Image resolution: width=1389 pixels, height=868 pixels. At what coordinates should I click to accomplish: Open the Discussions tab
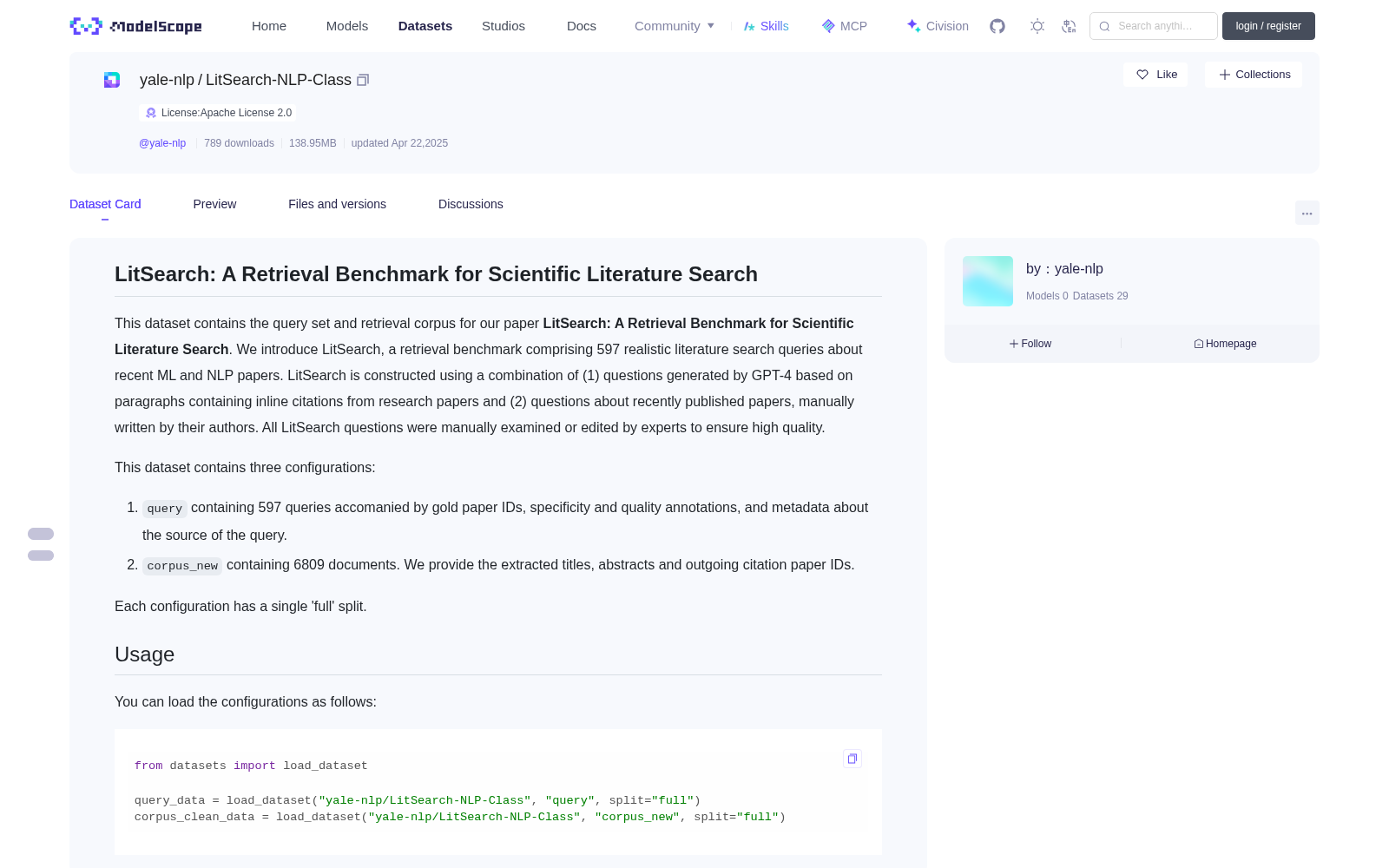[x=471, y=204]
